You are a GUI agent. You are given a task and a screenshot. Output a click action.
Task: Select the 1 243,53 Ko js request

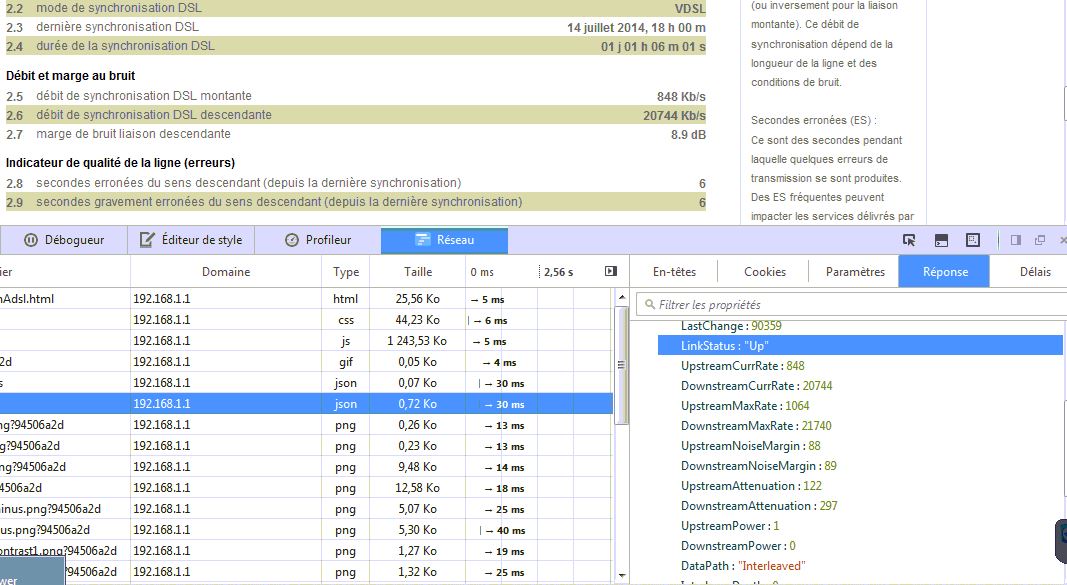click(x=300, y=341)
